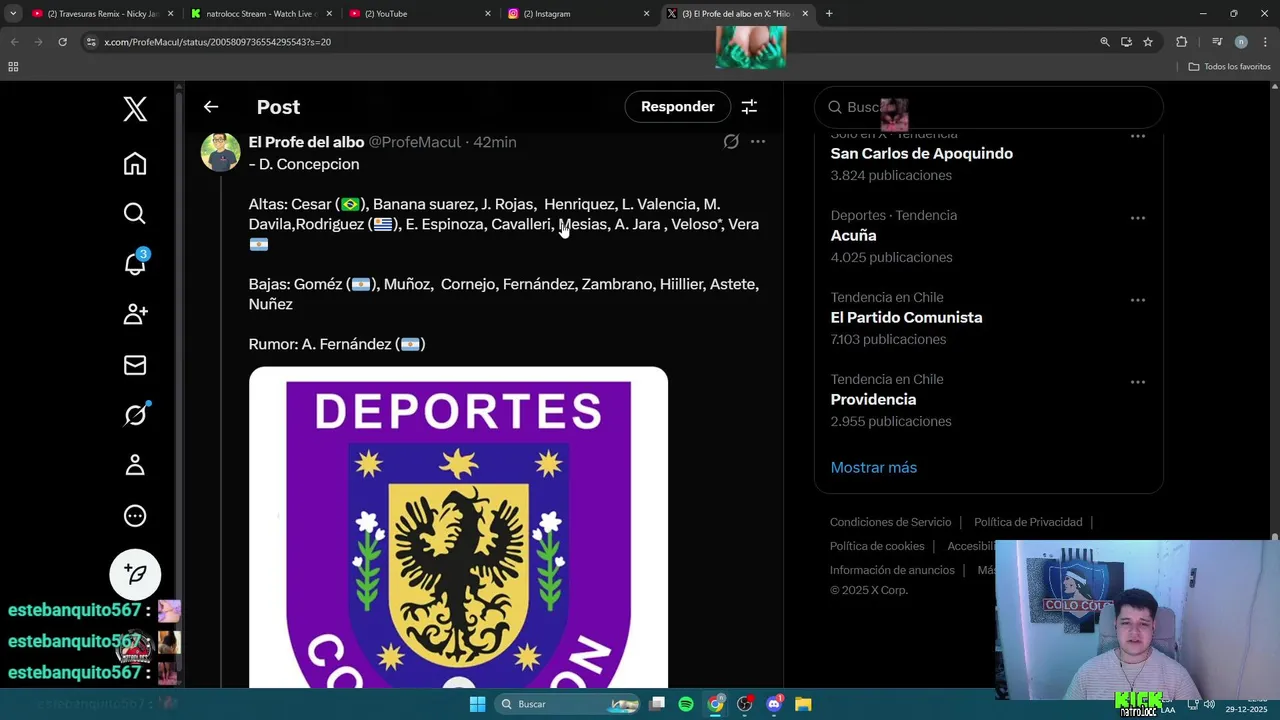
Task: Open the apps grid in bookmarks bar
Action: 13,67
